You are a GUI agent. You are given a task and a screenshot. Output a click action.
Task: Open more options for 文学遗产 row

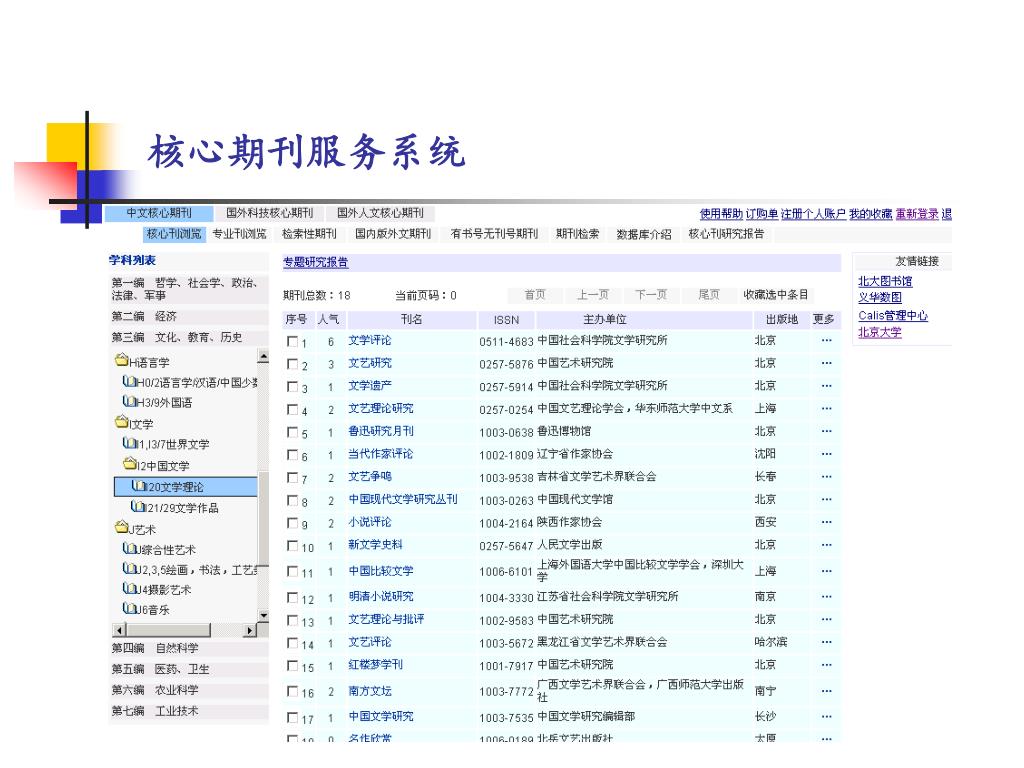pyautogui.click(x=826, y=386)
